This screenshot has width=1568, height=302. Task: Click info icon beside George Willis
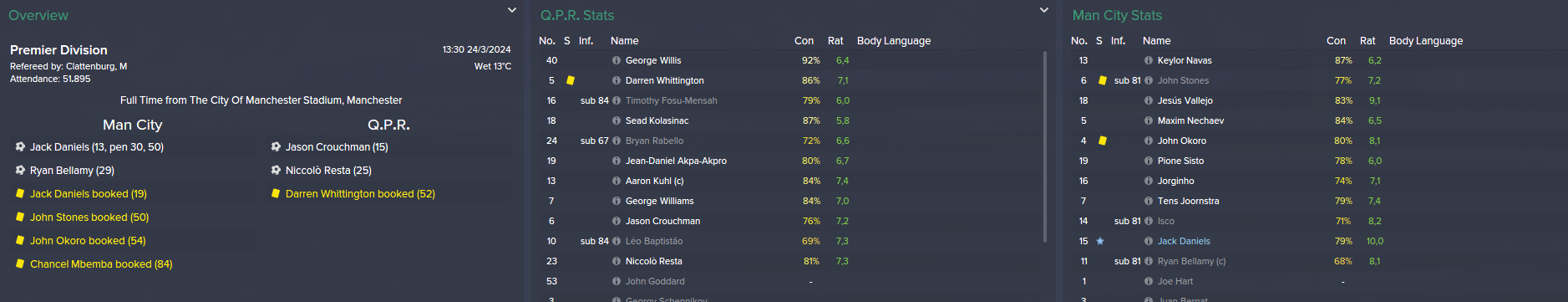(617, 60)
